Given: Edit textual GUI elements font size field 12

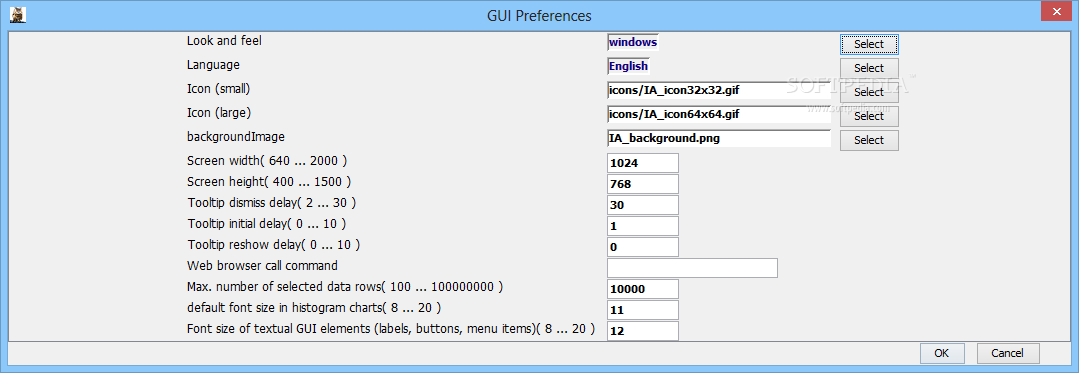Looking at the screenshot, I should point(643,331).
